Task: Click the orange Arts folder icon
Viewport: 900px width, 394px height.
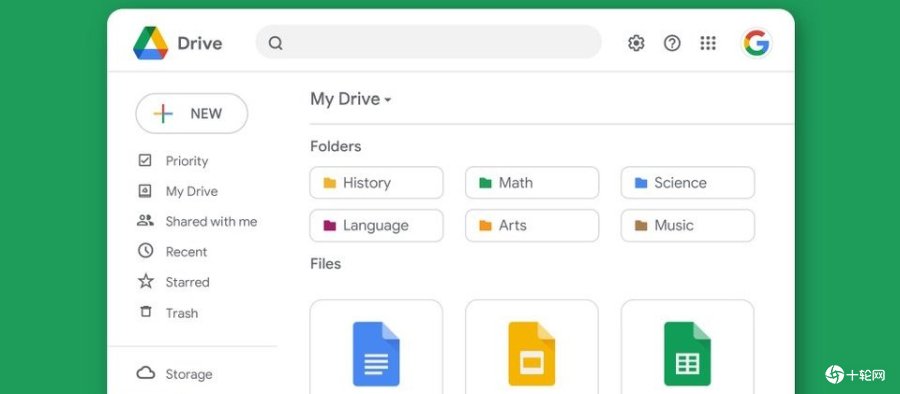Action: (x=486, y=225)
